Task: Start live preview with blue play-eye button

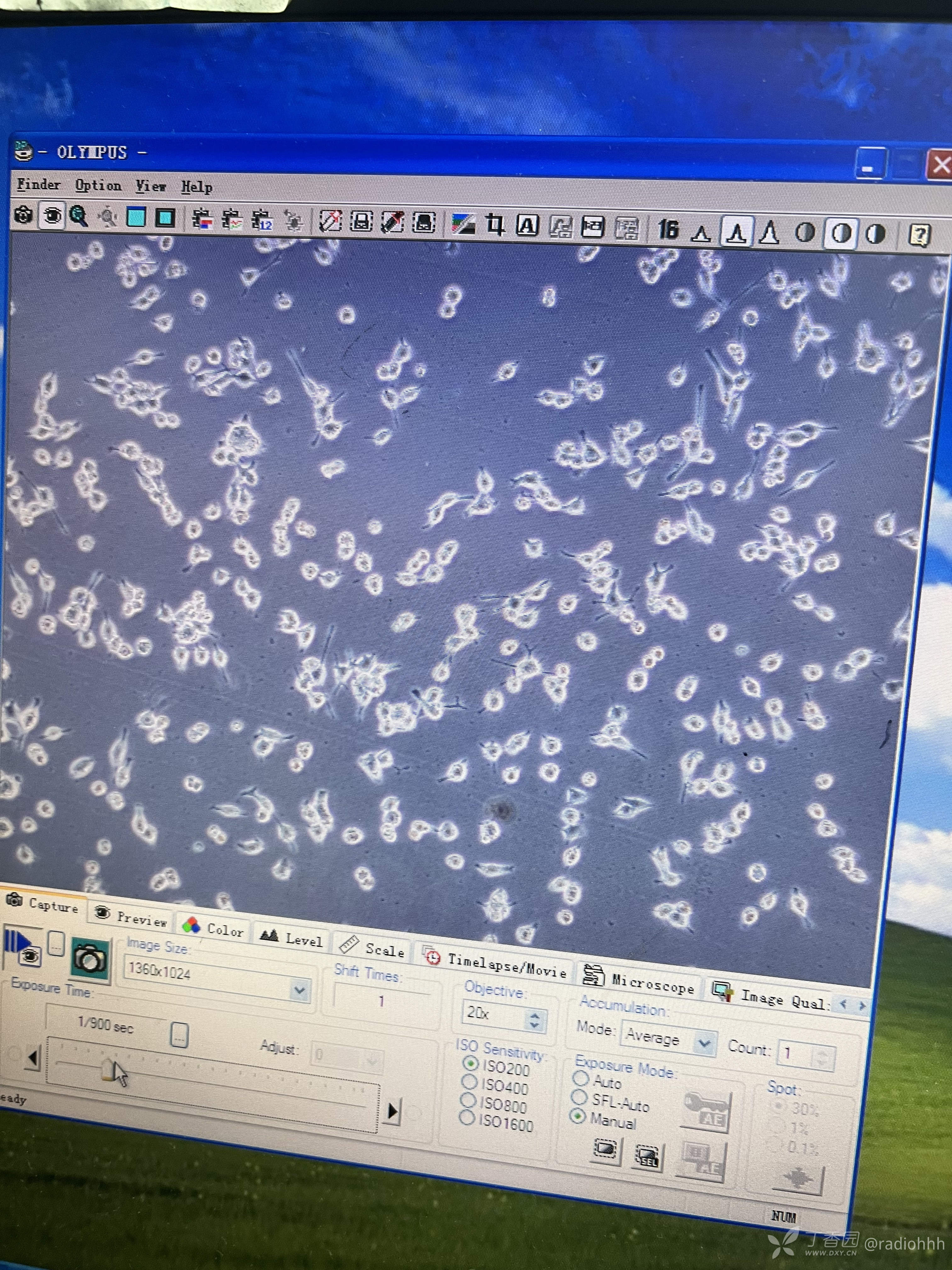Action: (x=22, y=948)
